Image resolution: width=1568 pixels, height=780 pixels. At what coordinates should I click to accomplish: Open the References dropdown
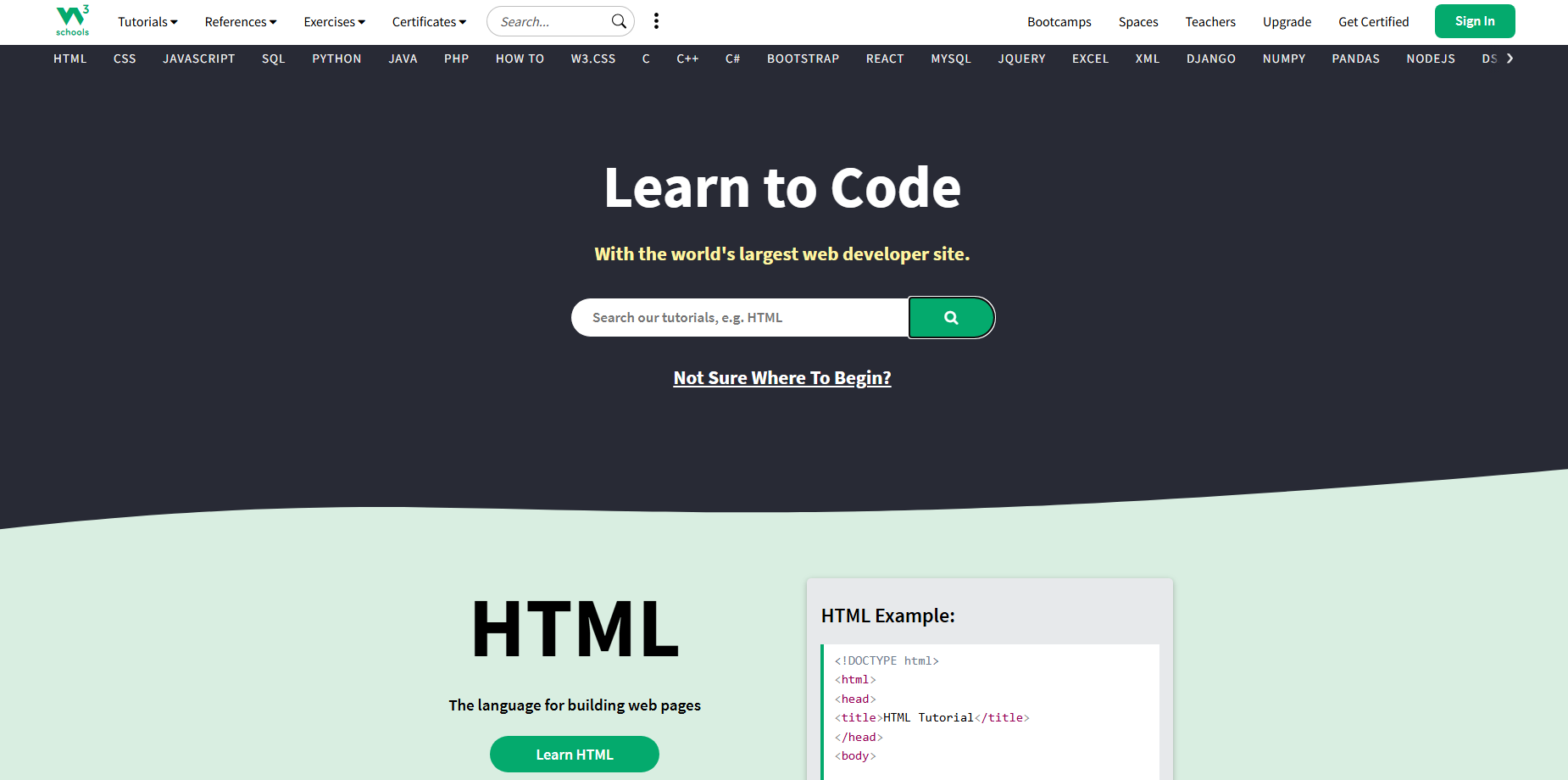(241, 22)
